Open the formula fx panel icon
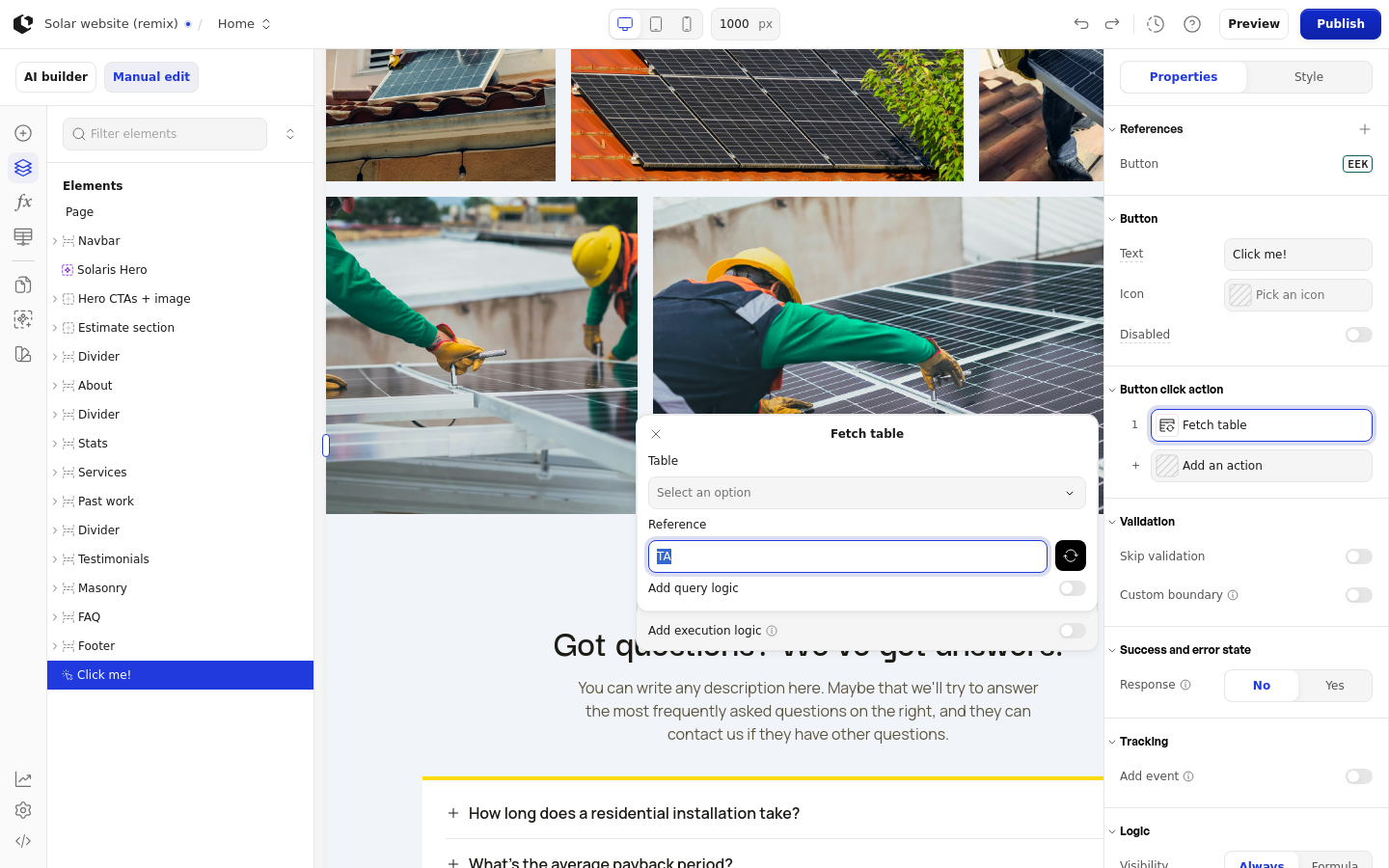Image resolution: width=1389 pixels, height=868 pixels. pyautogui.click(x=23, y=203)
